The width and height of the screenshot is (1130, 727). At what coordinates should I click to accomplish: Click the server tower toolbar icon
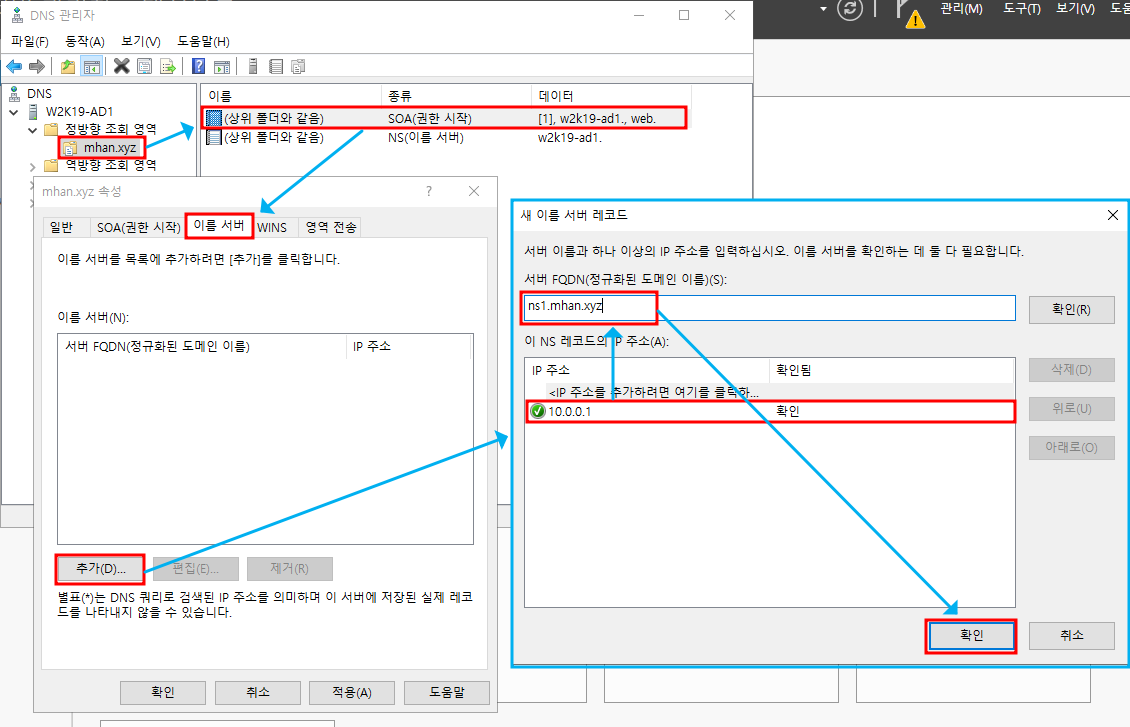pos(253,67)
